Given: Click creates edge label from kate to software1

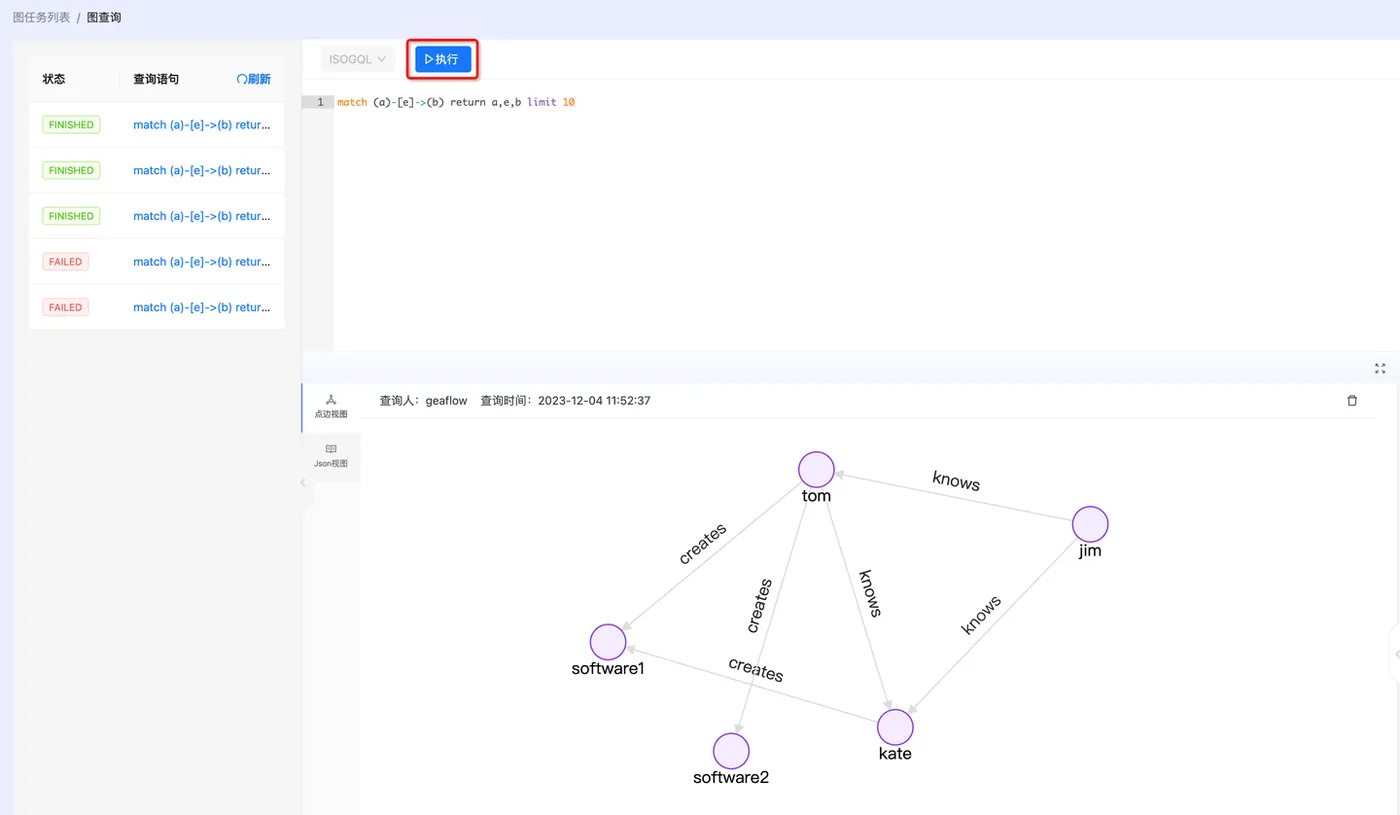Looking at the screenshot, I should 756,669.
